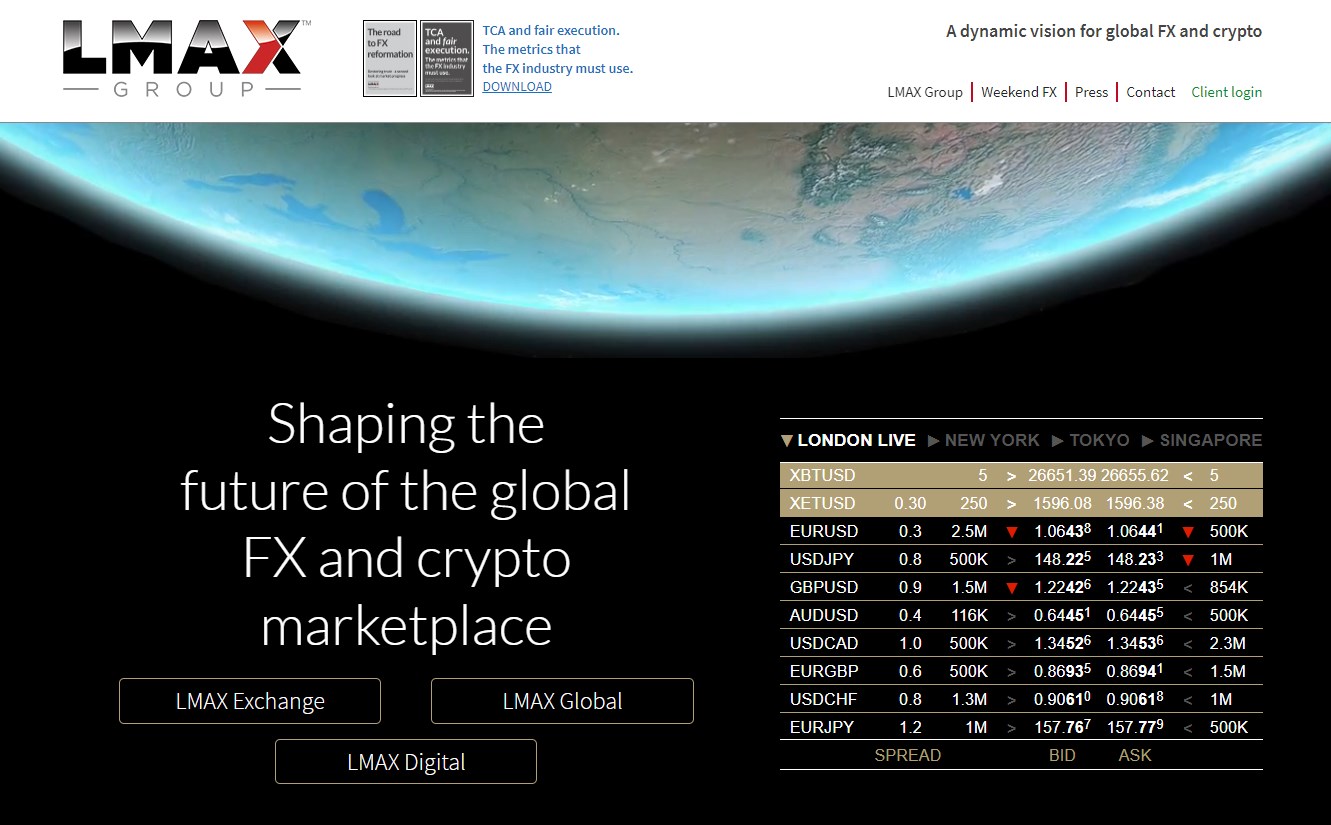Click the triangle before SINGAPORE

pos(1148,440)
